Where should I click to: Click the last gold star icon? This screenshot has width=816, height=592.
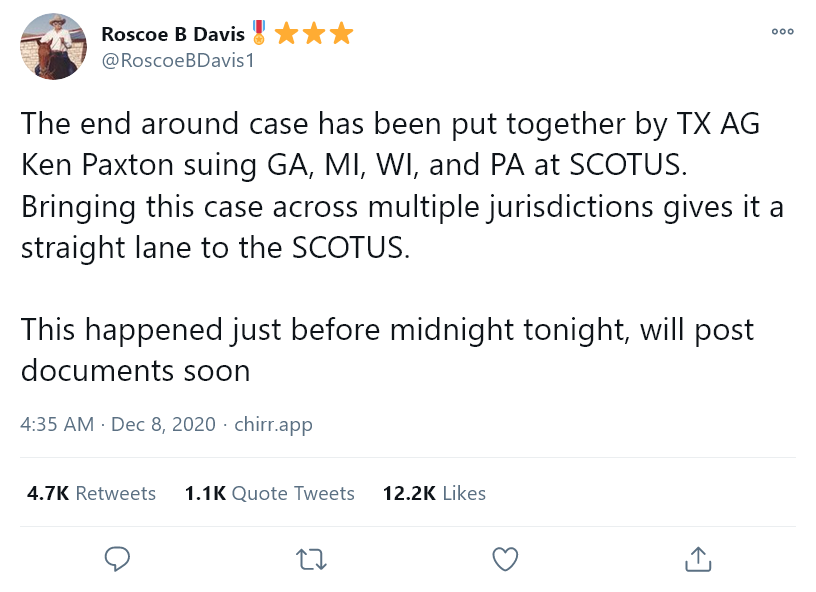341,34
